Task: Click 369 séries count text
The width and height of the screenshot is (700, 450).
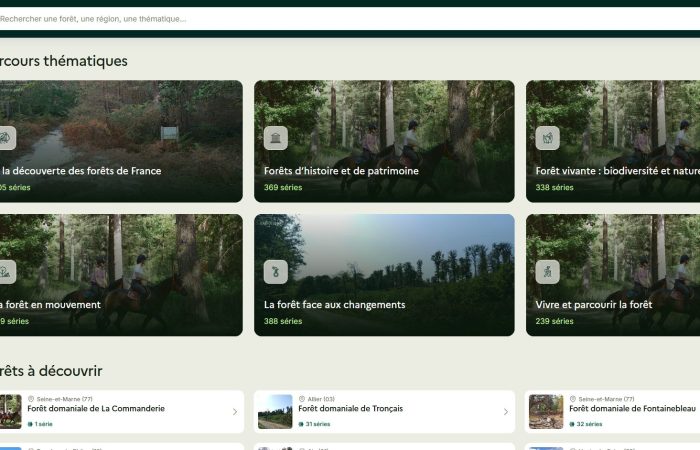Action: pyautogui.click(x=283, y=188)
